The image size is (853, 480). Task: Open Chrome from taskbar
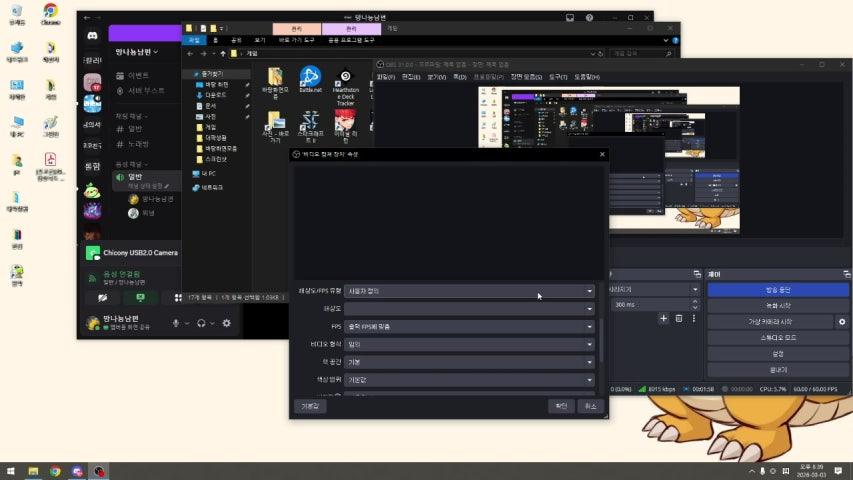click(55, 471)
